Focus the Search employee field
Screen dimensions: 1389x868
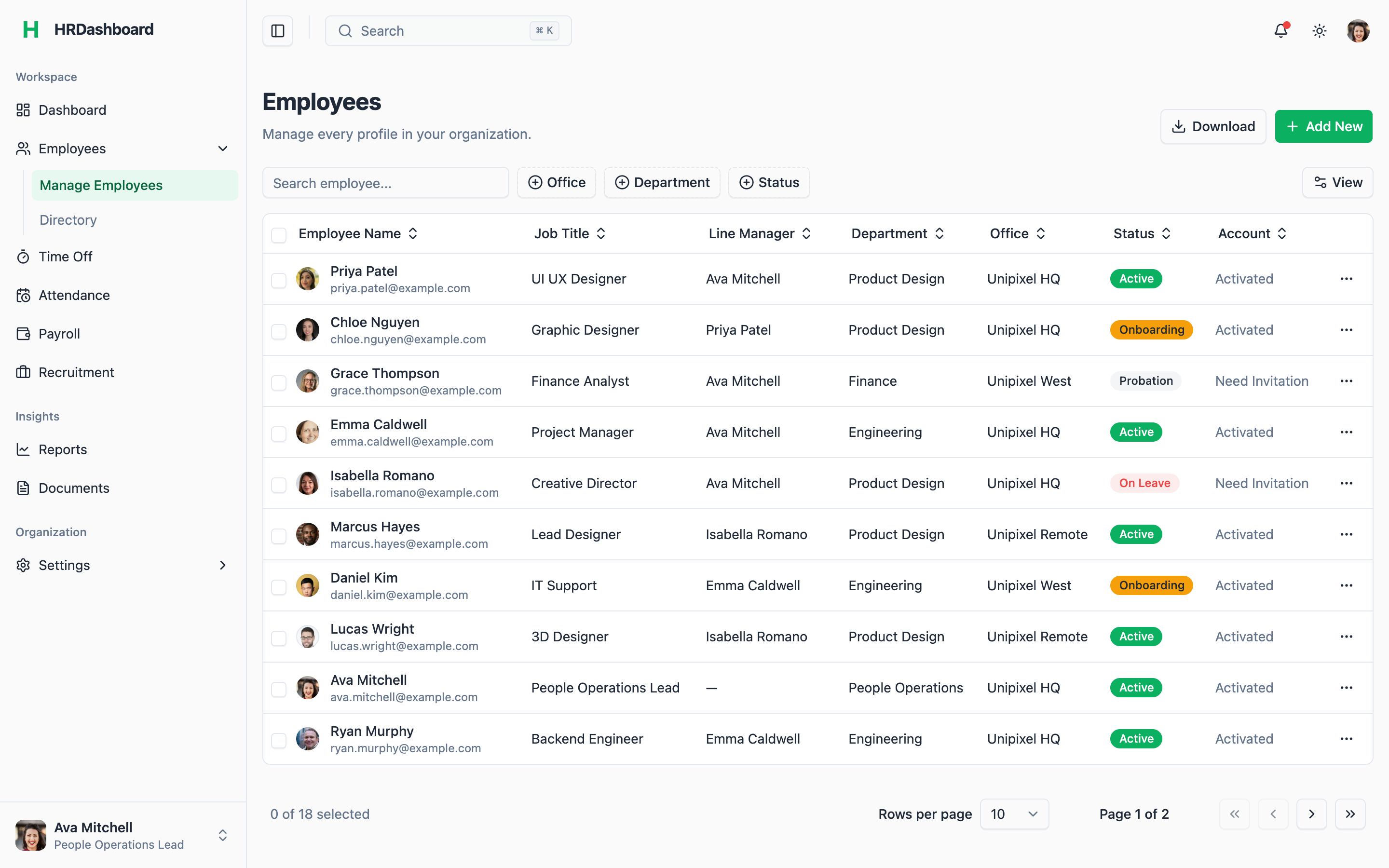click(386, 183)
